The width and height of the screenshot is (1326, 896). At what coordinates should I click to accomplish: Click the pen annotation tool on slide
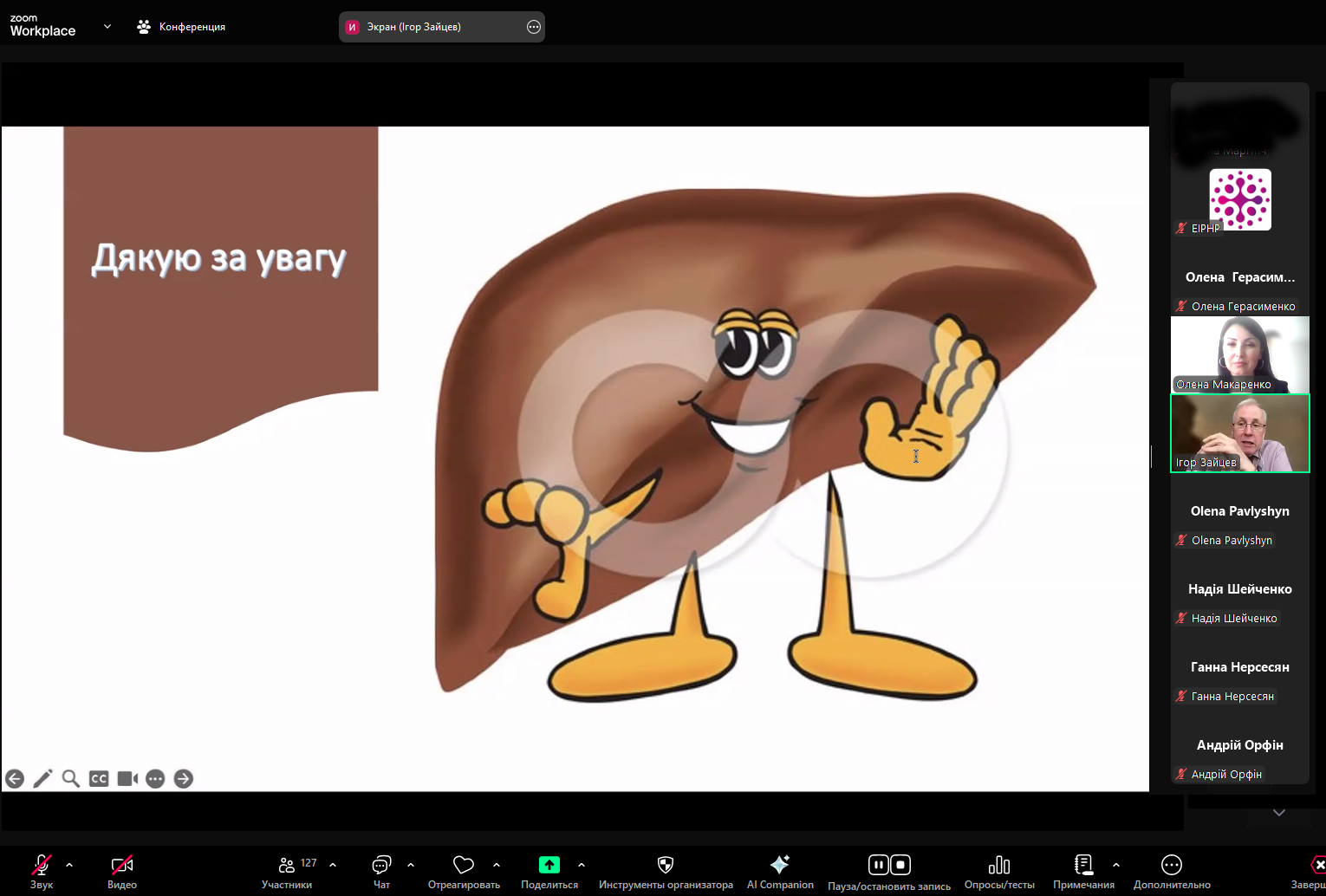point(42,778)
